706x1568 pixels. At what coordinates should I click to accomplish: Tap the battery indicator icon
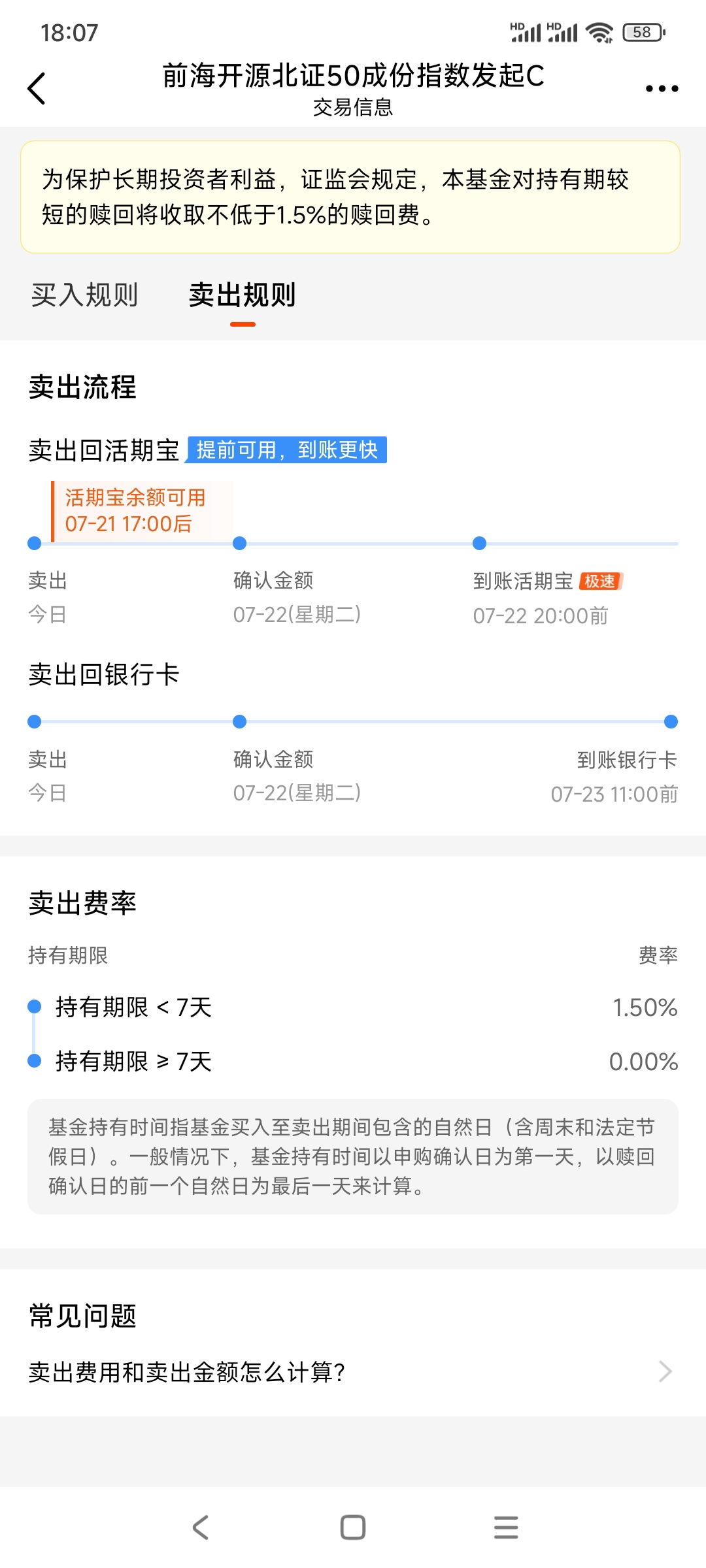[644, 32]
